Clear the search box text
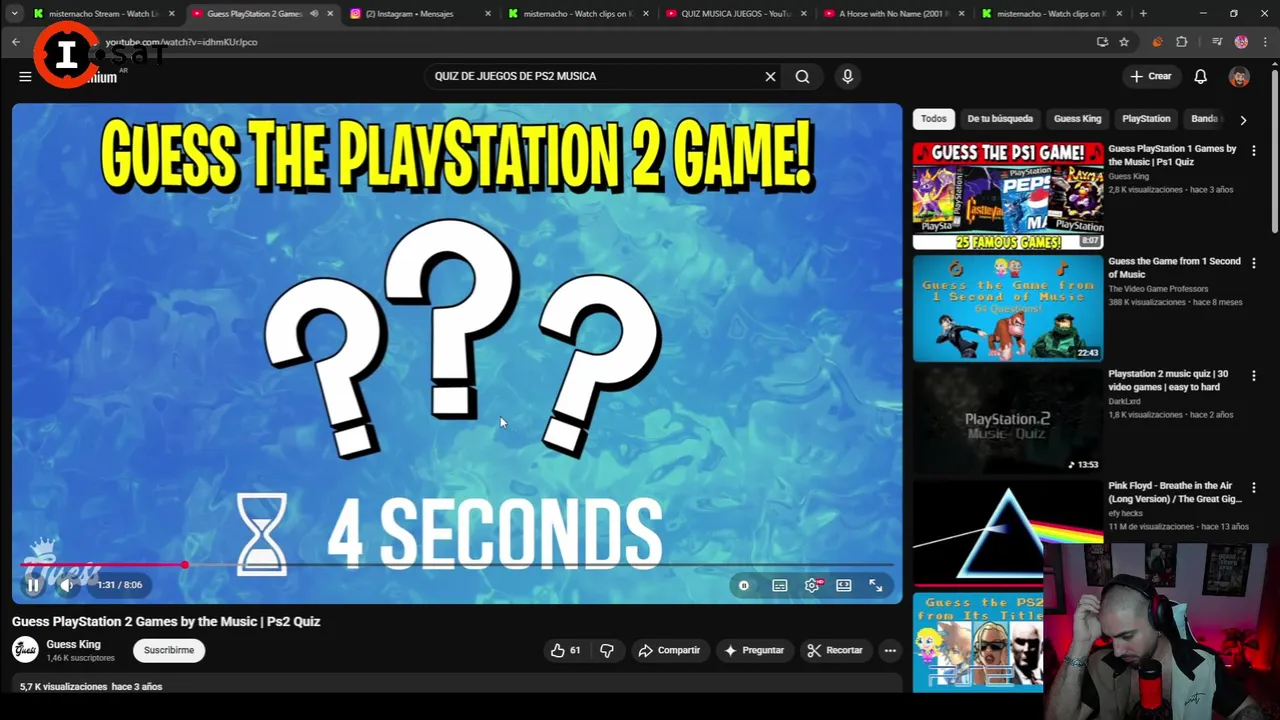Image resolution: width=1280 pixels, height=720 pixels. click(770, 76)
